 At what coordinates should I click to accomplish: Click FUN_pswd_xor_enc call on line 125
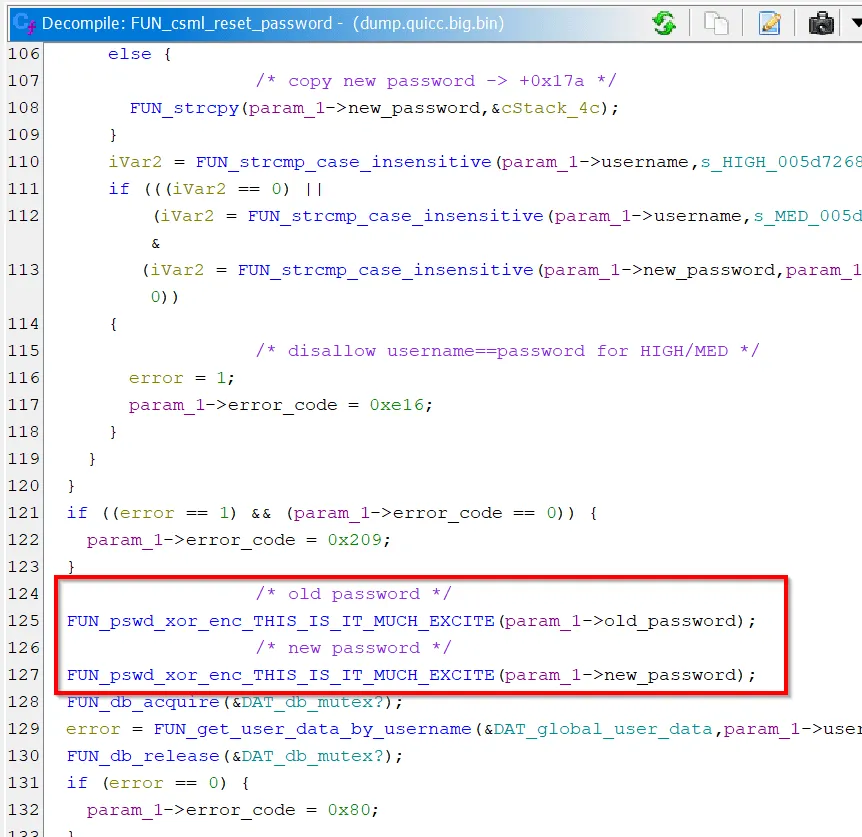(280, 621)
